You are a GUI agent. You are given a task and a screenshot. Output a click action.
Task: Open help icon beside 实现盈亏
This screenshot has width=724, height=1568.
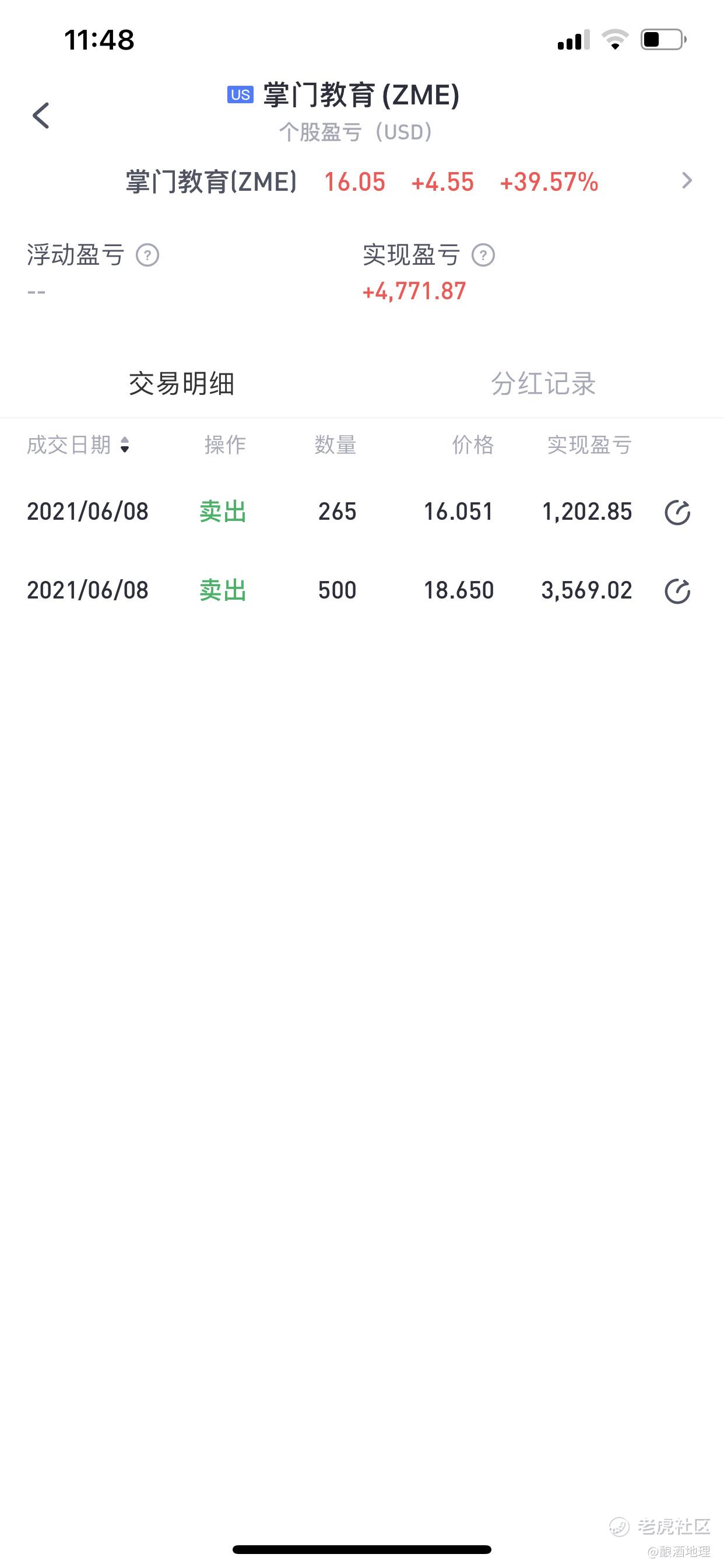pyautogui.click(x=483, y=255)
